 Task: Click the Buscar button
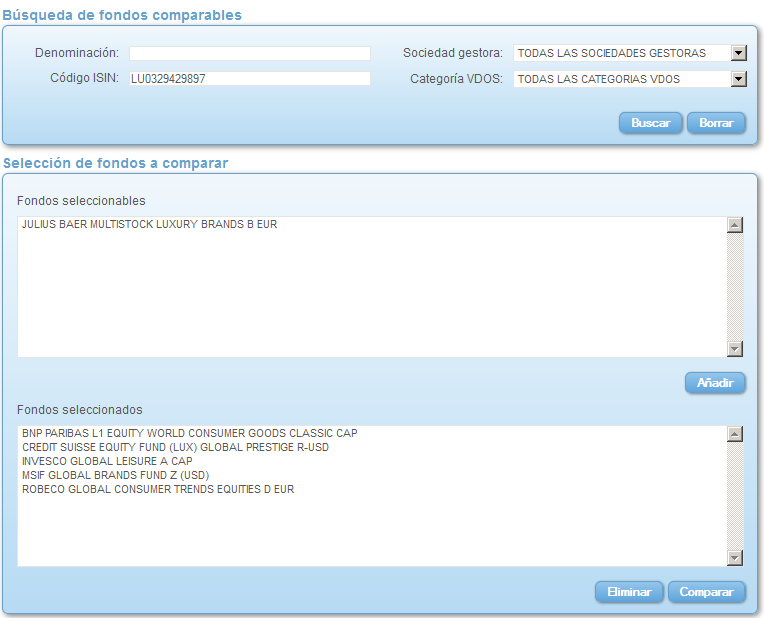pyautogui.click(x=650, y=123)
